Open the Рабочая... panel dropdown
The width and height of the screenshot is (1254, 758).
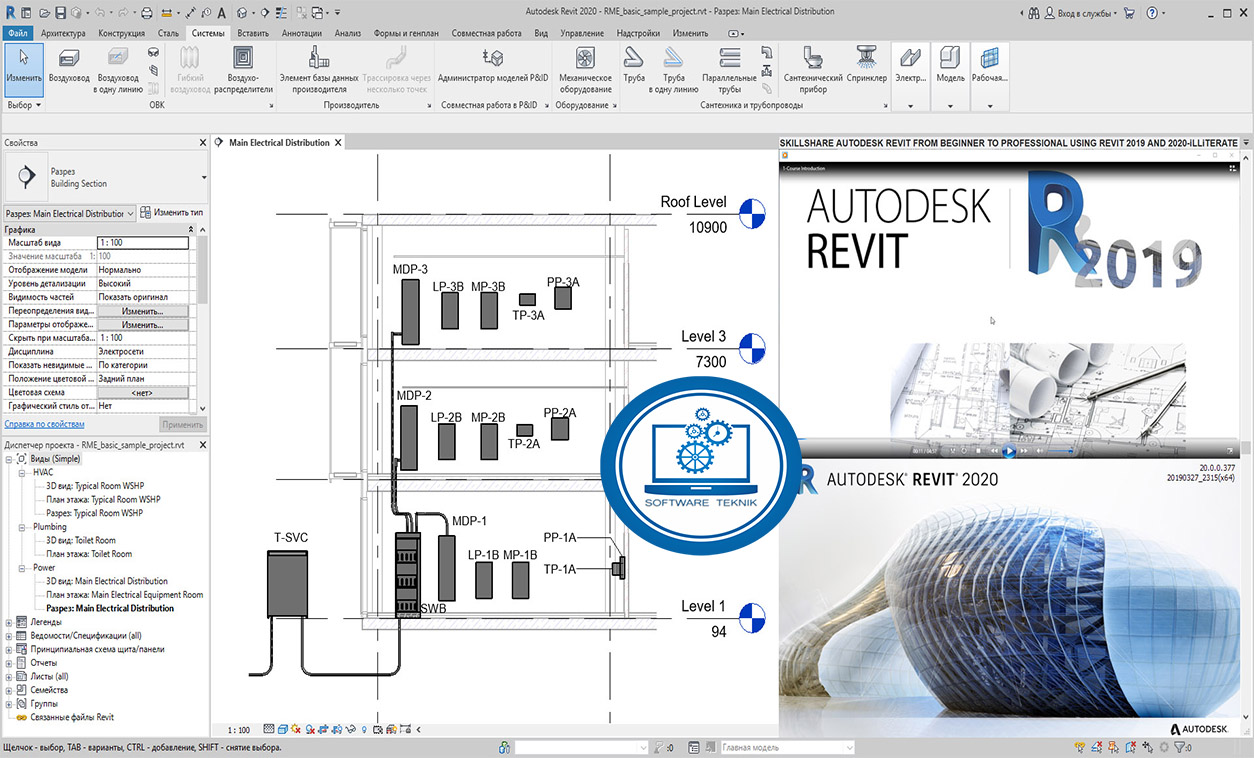pos(990,106)
